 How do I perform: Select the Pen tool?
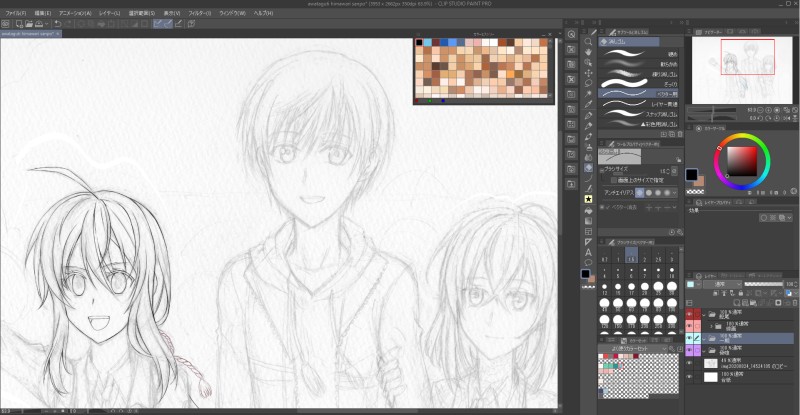point(588,115)
